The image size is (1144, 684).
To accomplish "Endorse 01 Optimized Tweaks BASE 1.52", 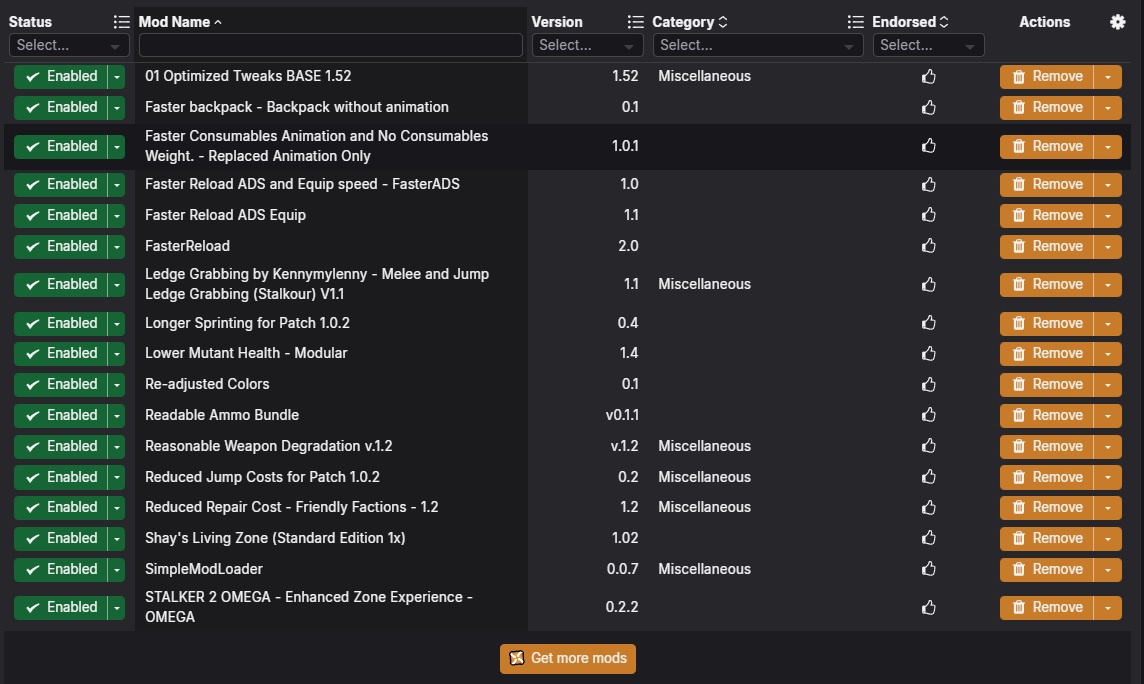I will click(x=929, y=76).
